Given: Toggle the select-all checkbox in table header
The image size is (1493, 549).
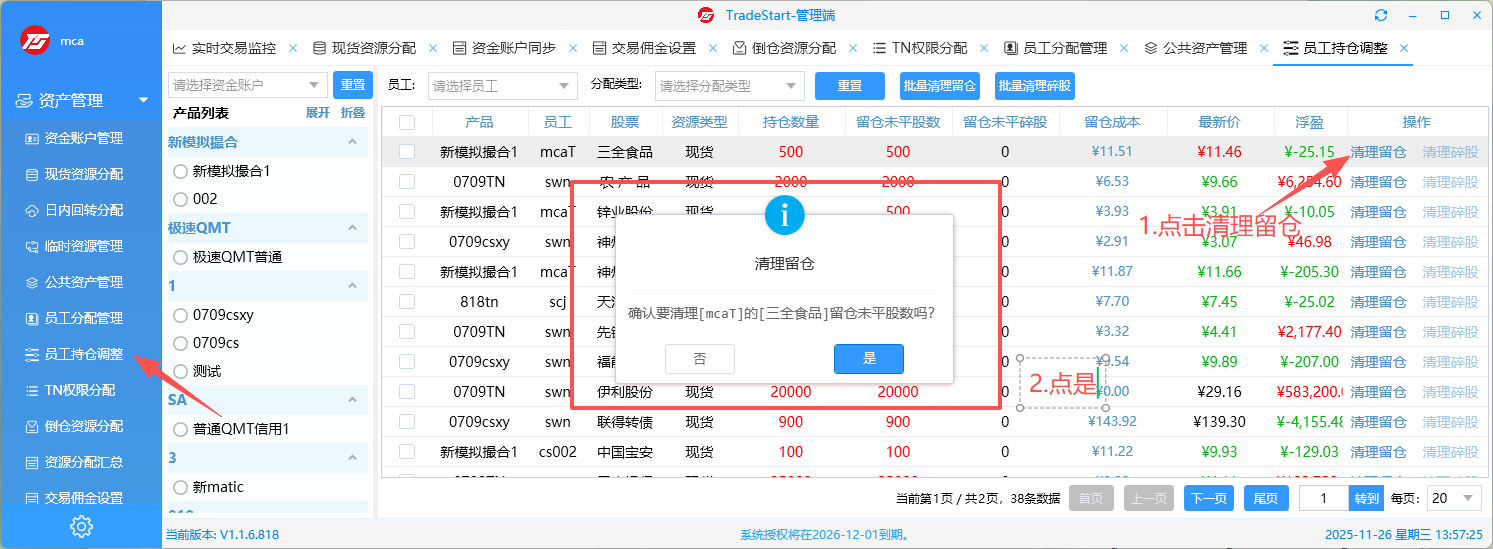Looking at the screenshot, I should (x=407, y=122).
